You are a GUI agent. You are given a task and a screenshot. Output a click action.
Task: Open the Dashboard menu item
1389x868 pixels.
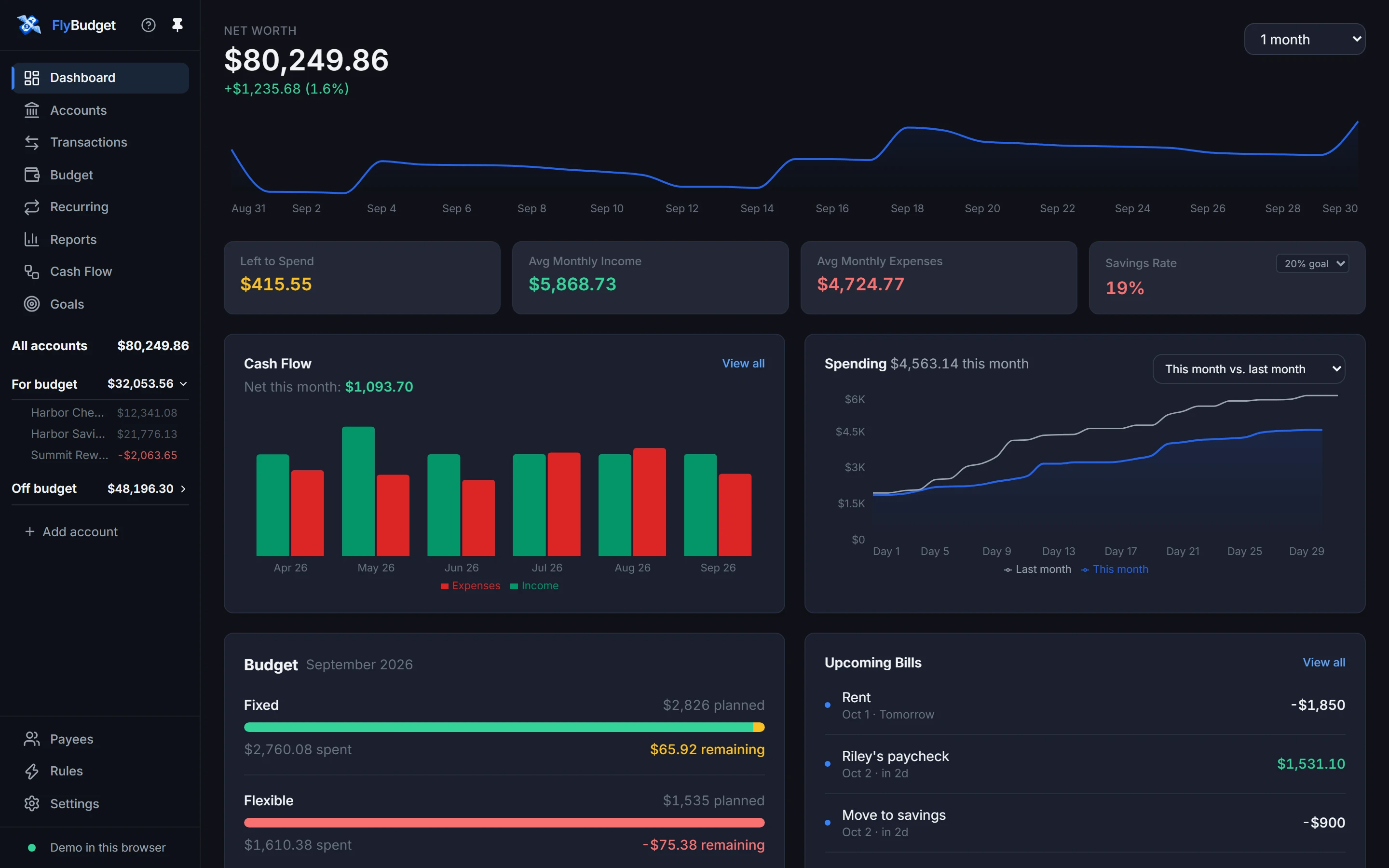(x=100, y=78)
